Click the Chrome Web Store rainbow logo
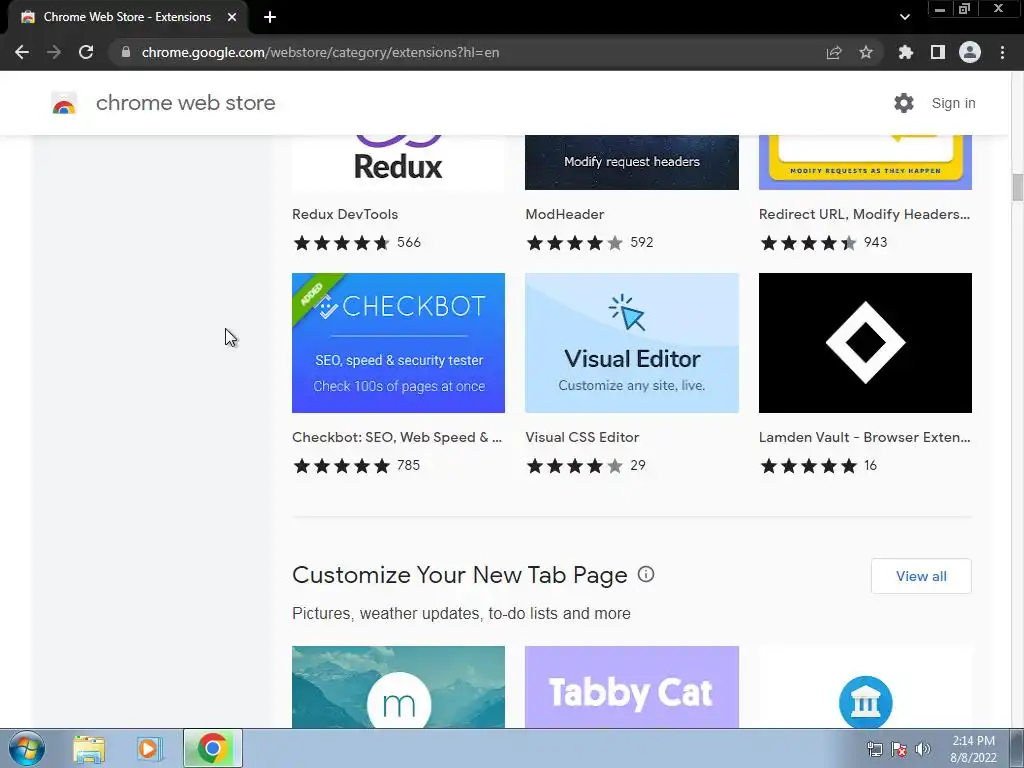 tap(64, 103)
